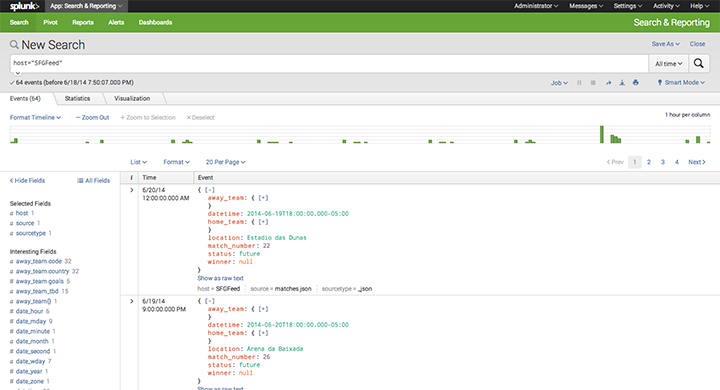
Task: Go to results page 4
Action: tap(677, 162)
